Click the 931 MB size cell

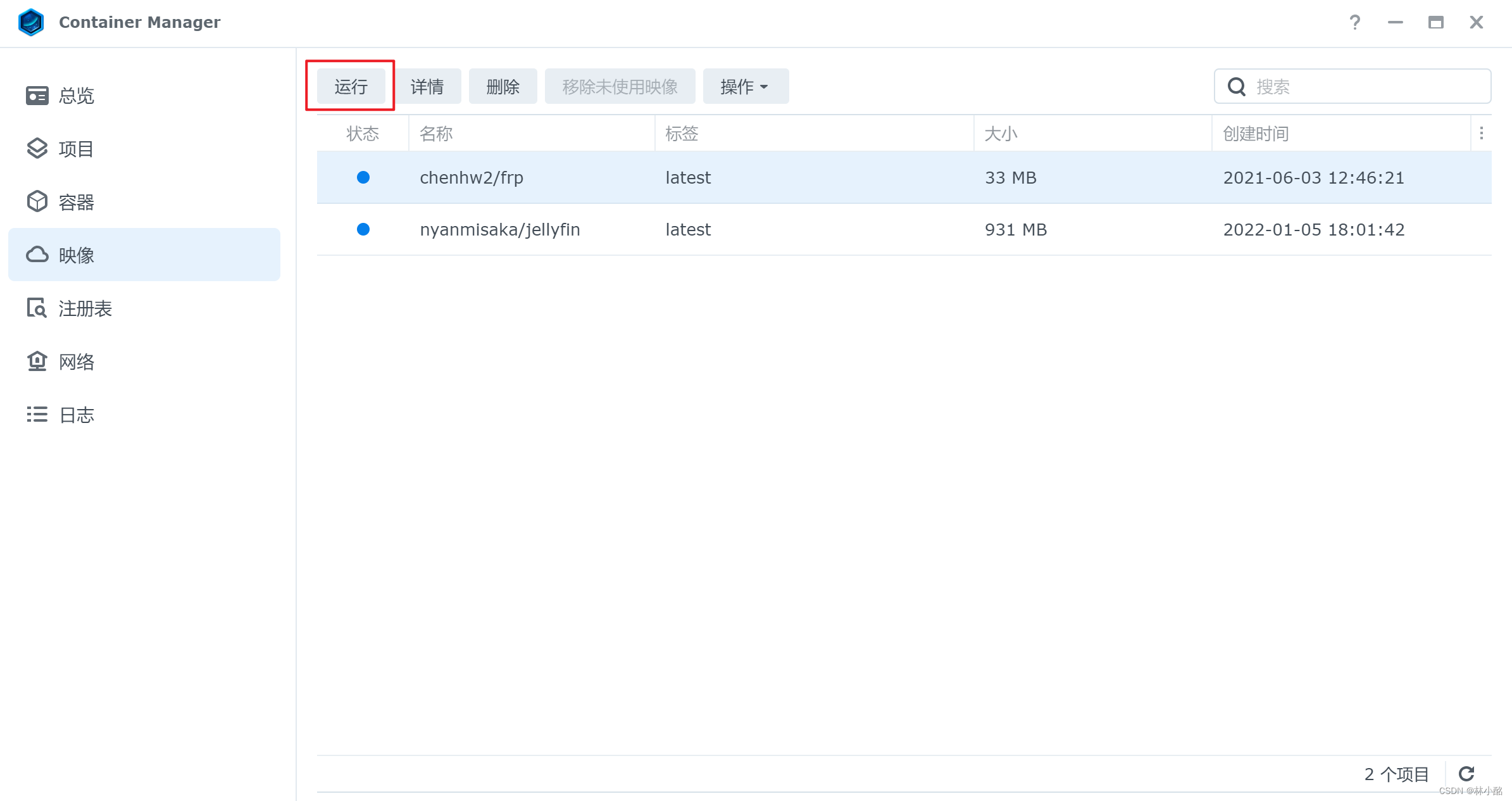pyautogui.click(x=1016, y=229)
